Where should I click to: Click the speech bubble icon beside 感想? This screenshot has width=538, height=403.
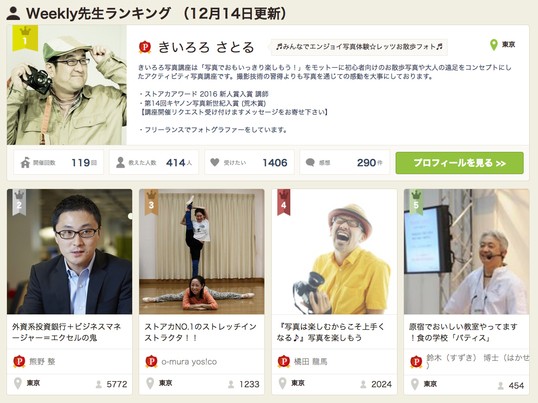coord(310,162)
